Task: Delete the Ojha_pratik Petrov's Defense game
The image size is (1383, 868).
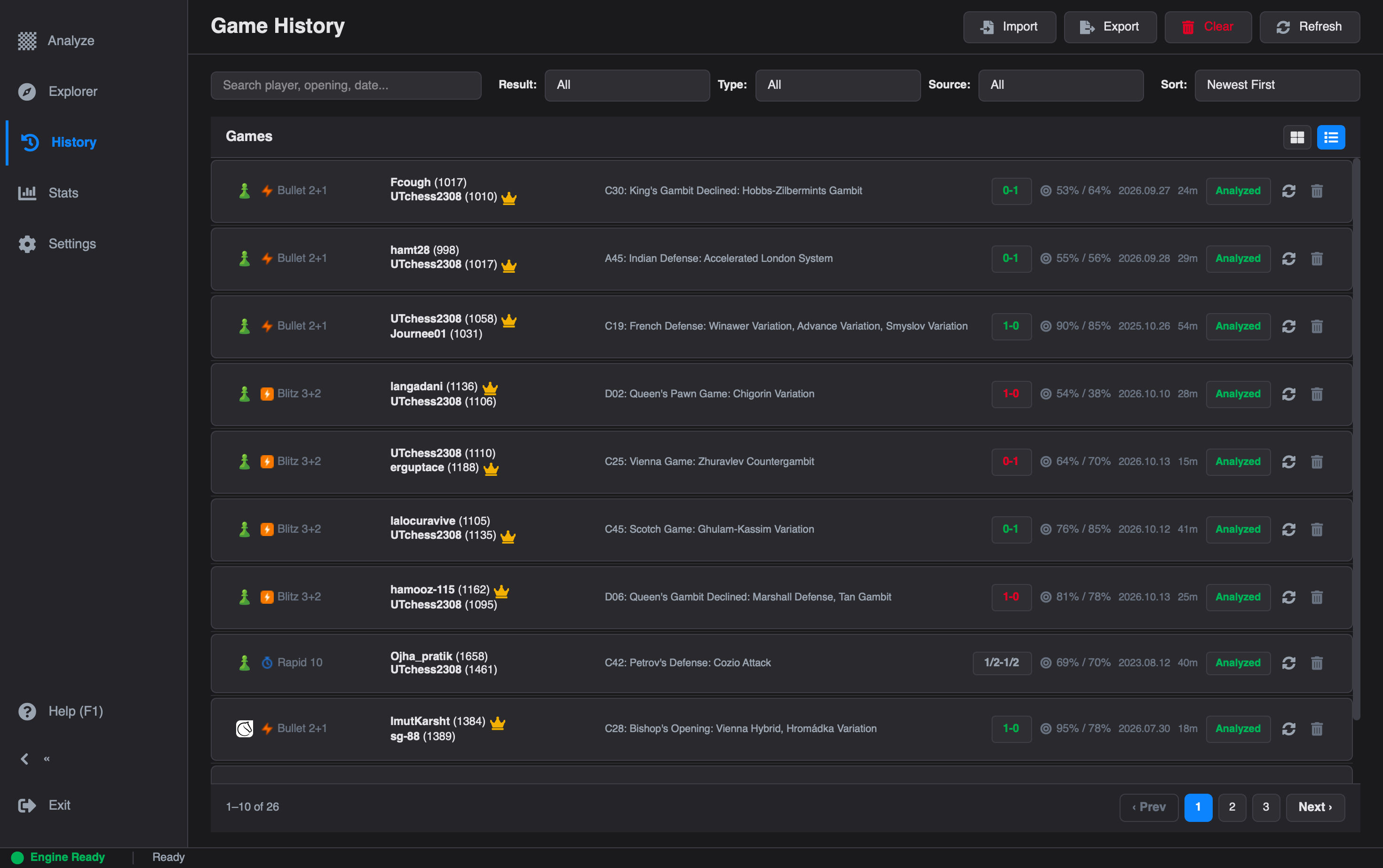Action: tap(1316, 663)
